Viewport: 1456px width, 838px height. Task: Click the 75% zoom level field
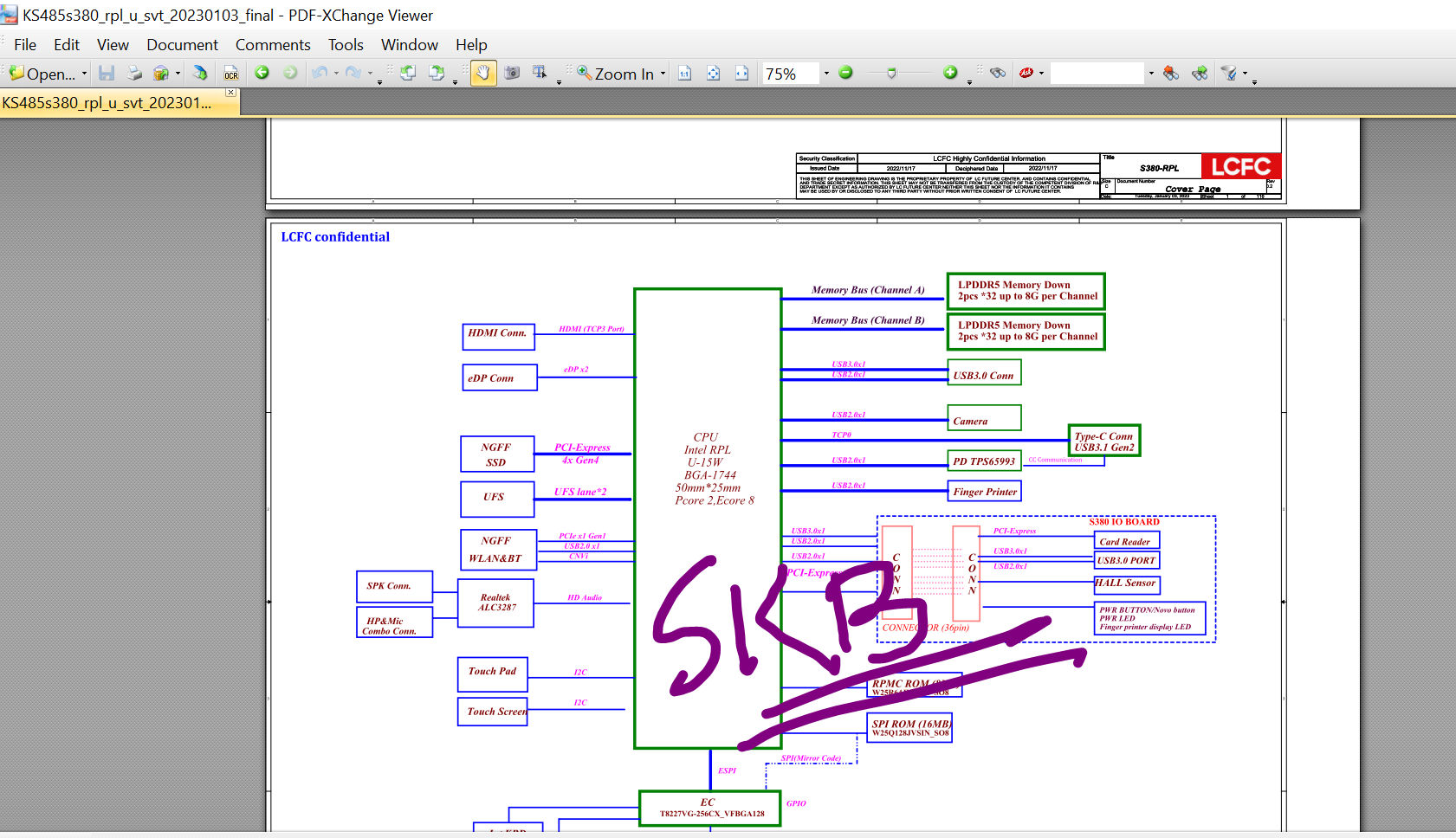(790, 74)
